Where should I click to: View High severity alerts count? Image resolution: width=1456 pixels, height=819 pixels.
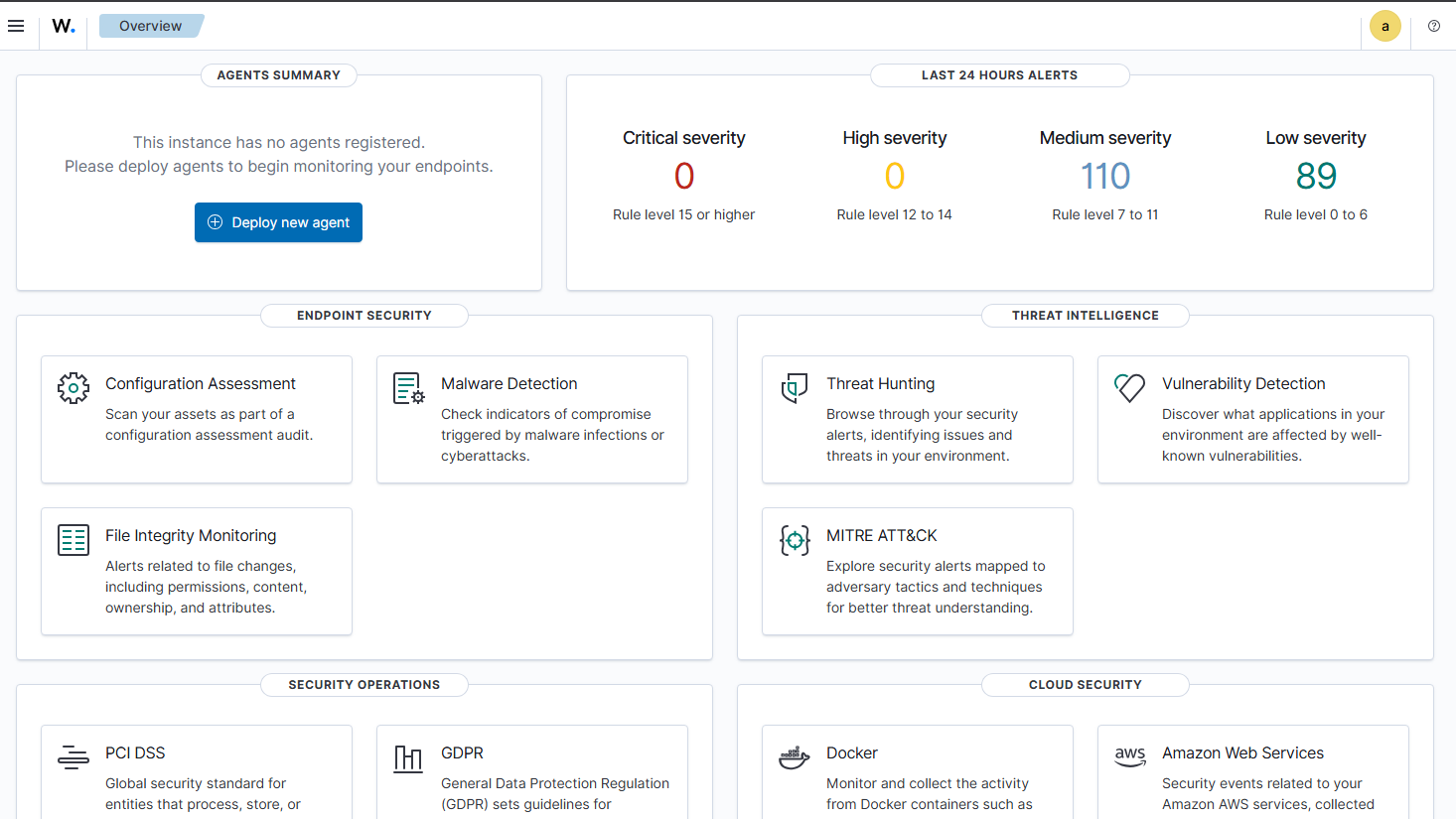click(894, 176)
